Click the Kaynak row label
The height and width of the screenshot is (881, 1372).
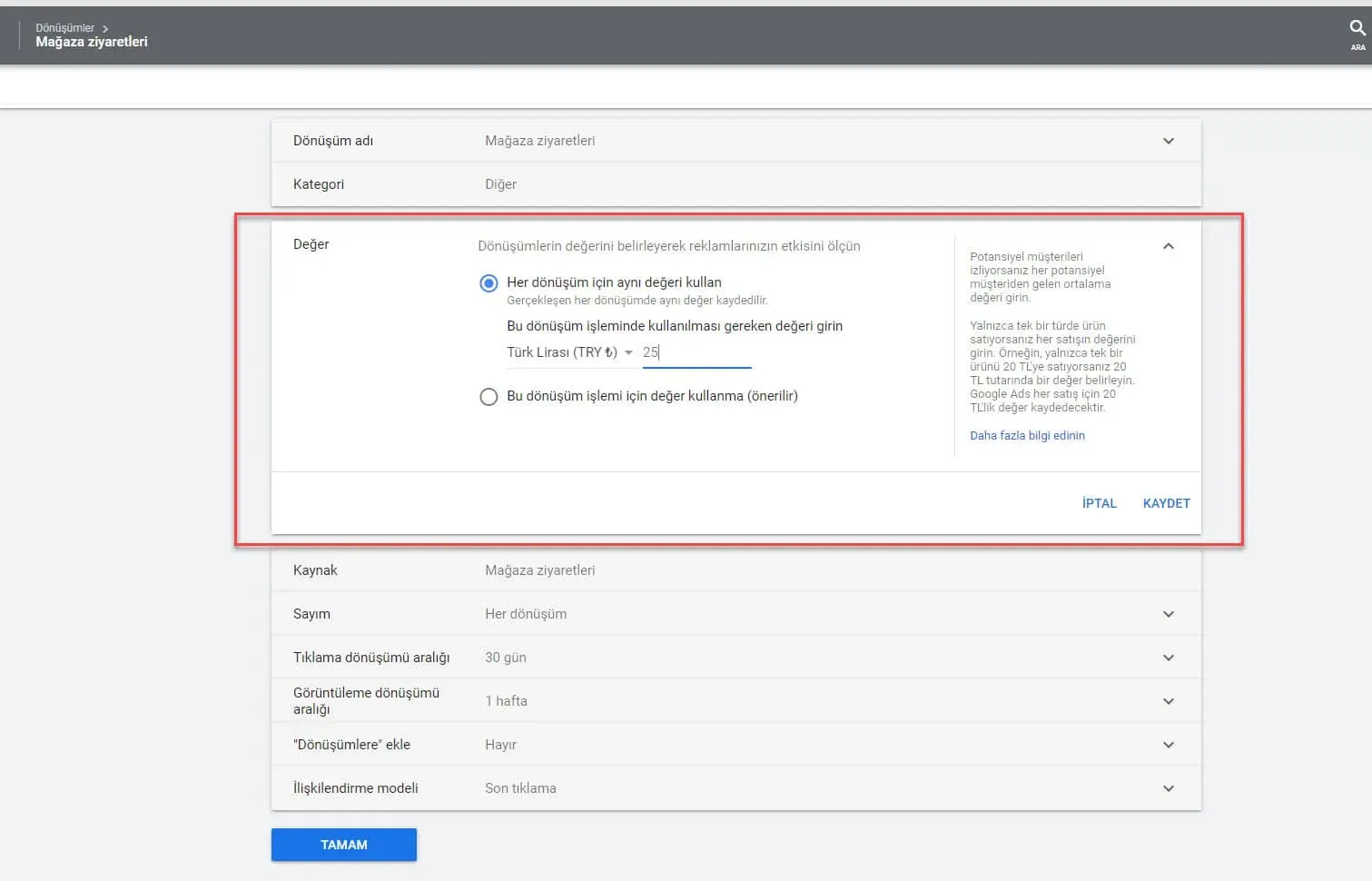click(x=315, y=570)
